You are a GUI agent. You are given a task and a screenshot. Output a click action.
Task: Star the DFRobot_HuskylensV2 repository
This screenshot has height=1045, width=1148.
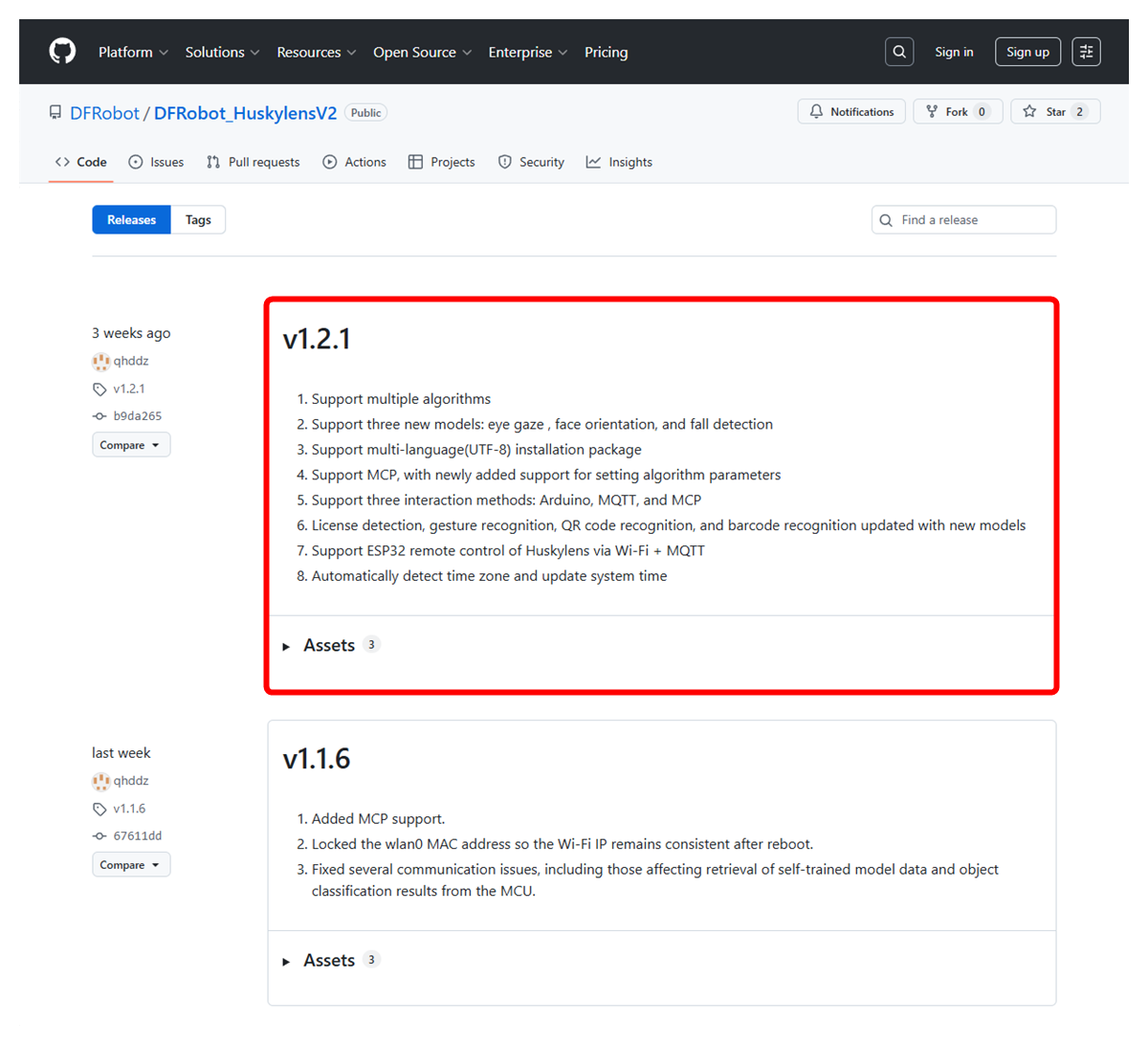pyautogui.click(x=1054, y=112)
